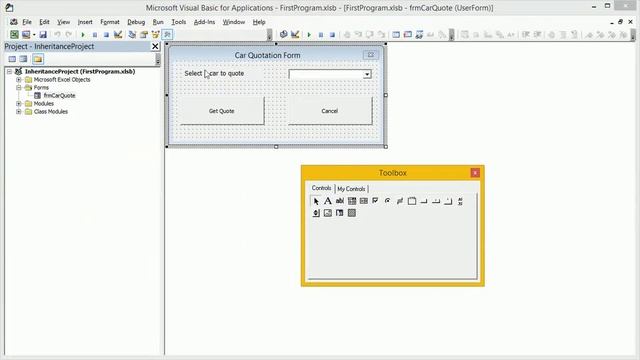Viewport: 640px width, 360px height.
Task: Open Locals Window icon in Debug toolbar
Action: point(396,35)
